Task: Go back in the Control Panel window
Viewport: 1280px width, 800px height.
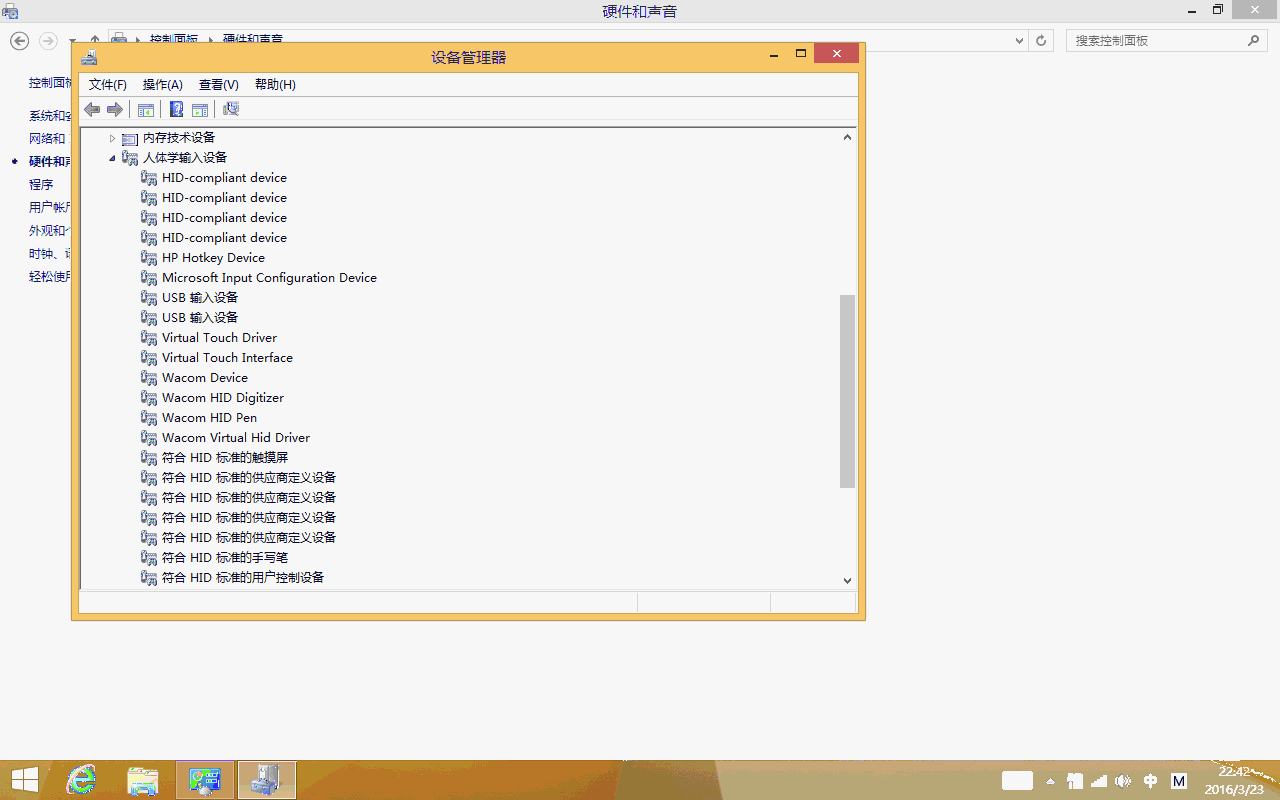Action: point(19,40)
